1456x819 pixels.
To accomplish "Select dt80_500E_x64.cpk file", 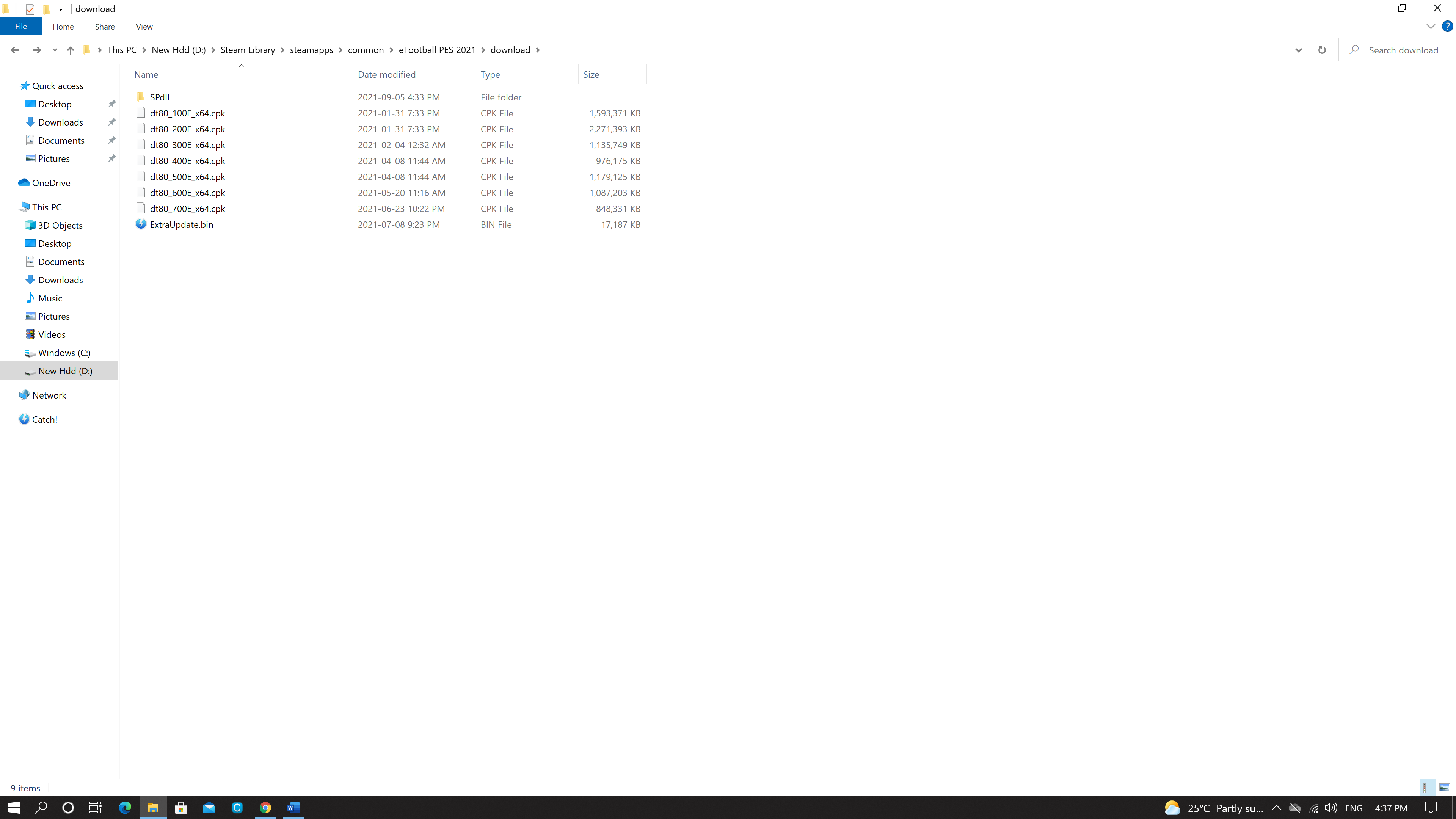I will pos(187,177).
